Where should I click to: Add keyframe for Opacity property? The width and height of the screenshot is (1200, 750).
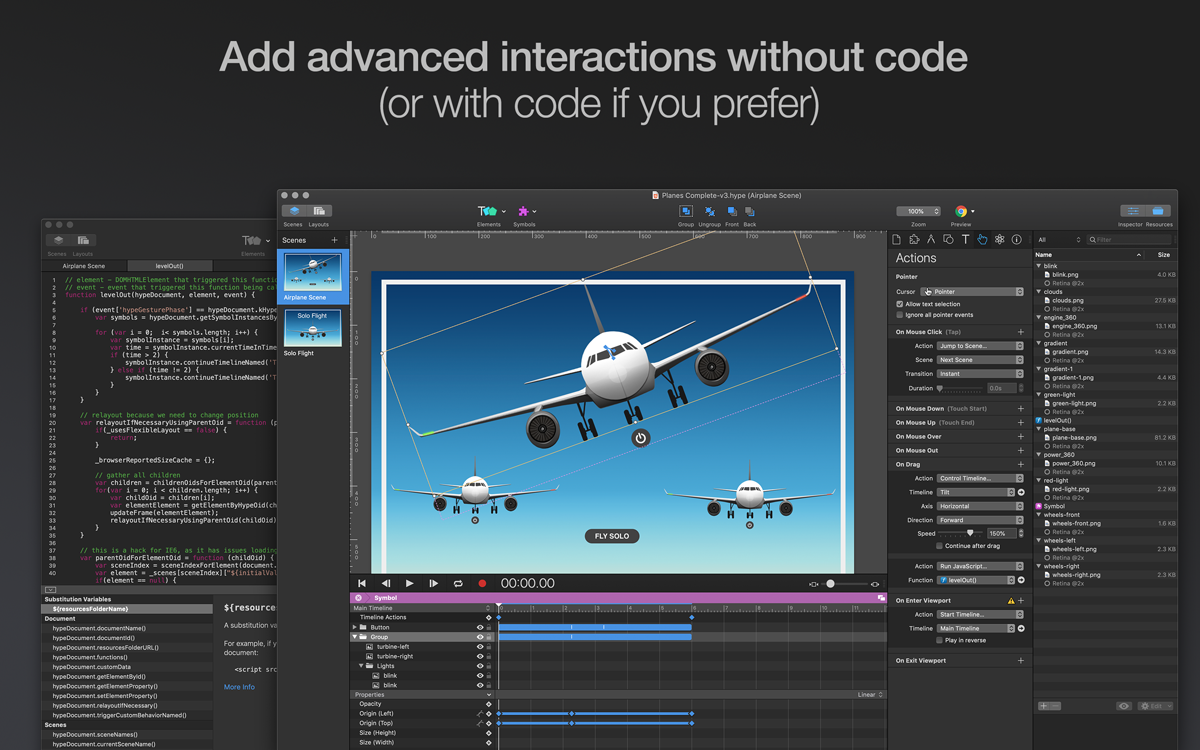point(489,704)
